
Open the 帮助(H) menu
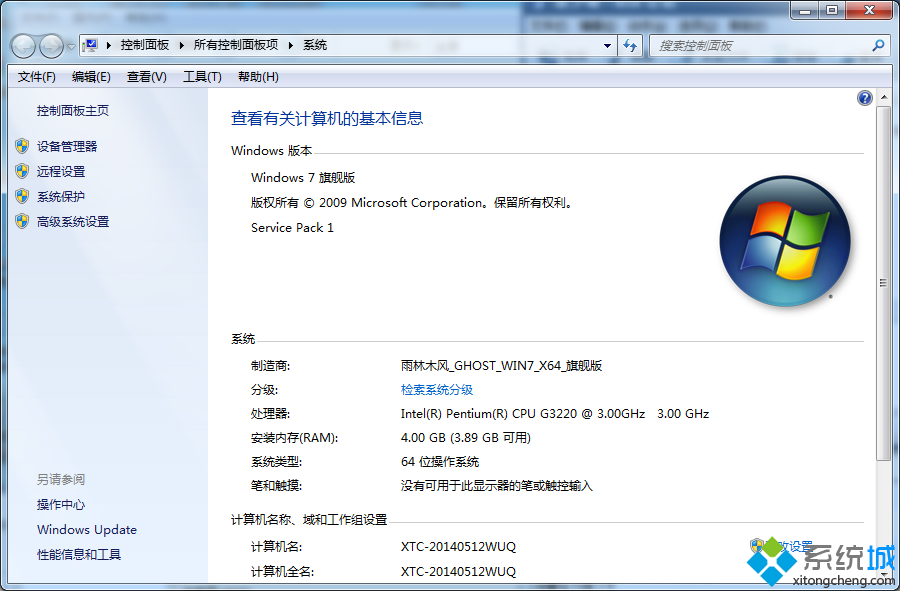(258, 77)
